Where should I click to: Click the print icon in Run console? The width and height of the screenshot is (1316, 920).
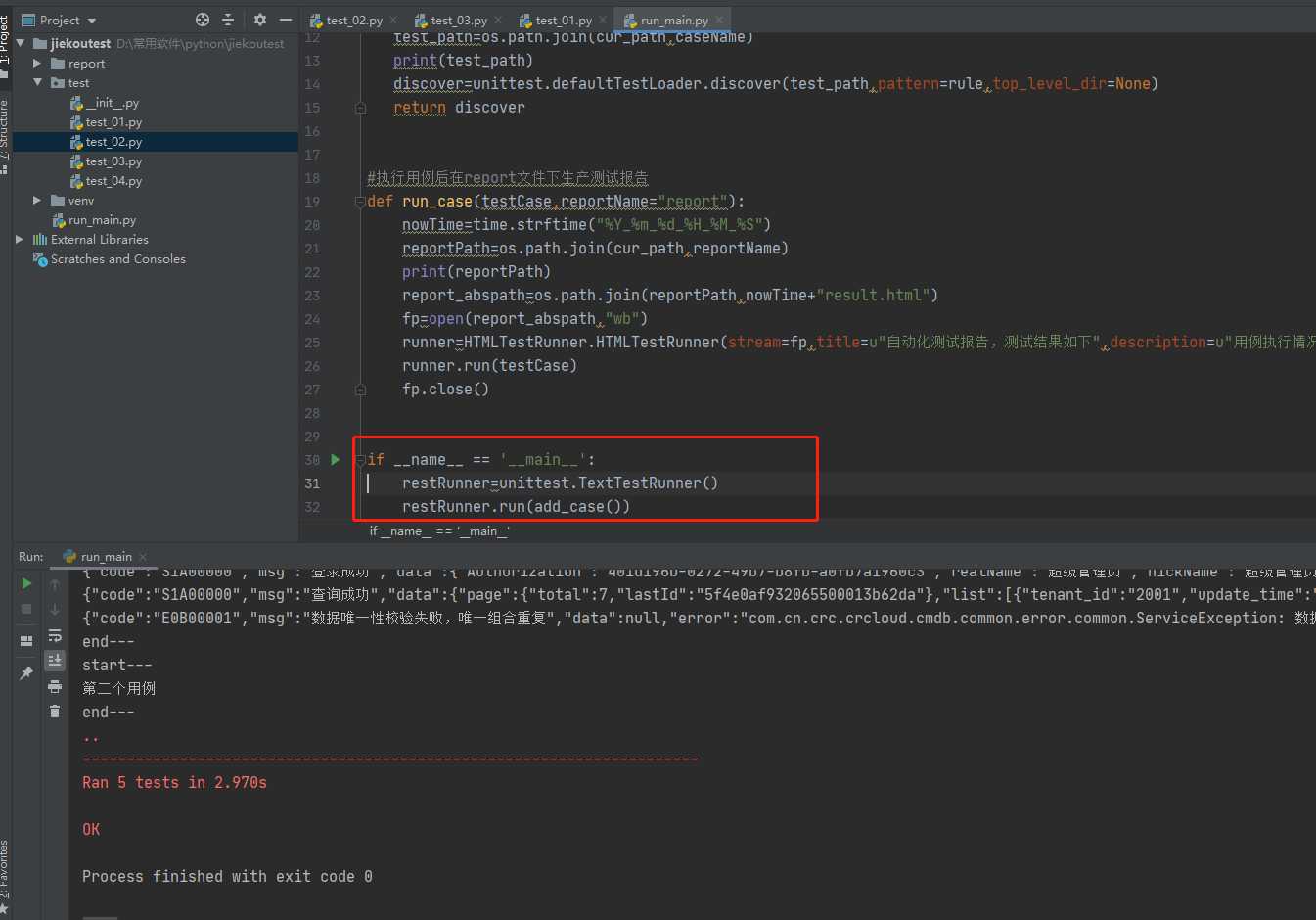click(55, 686)
